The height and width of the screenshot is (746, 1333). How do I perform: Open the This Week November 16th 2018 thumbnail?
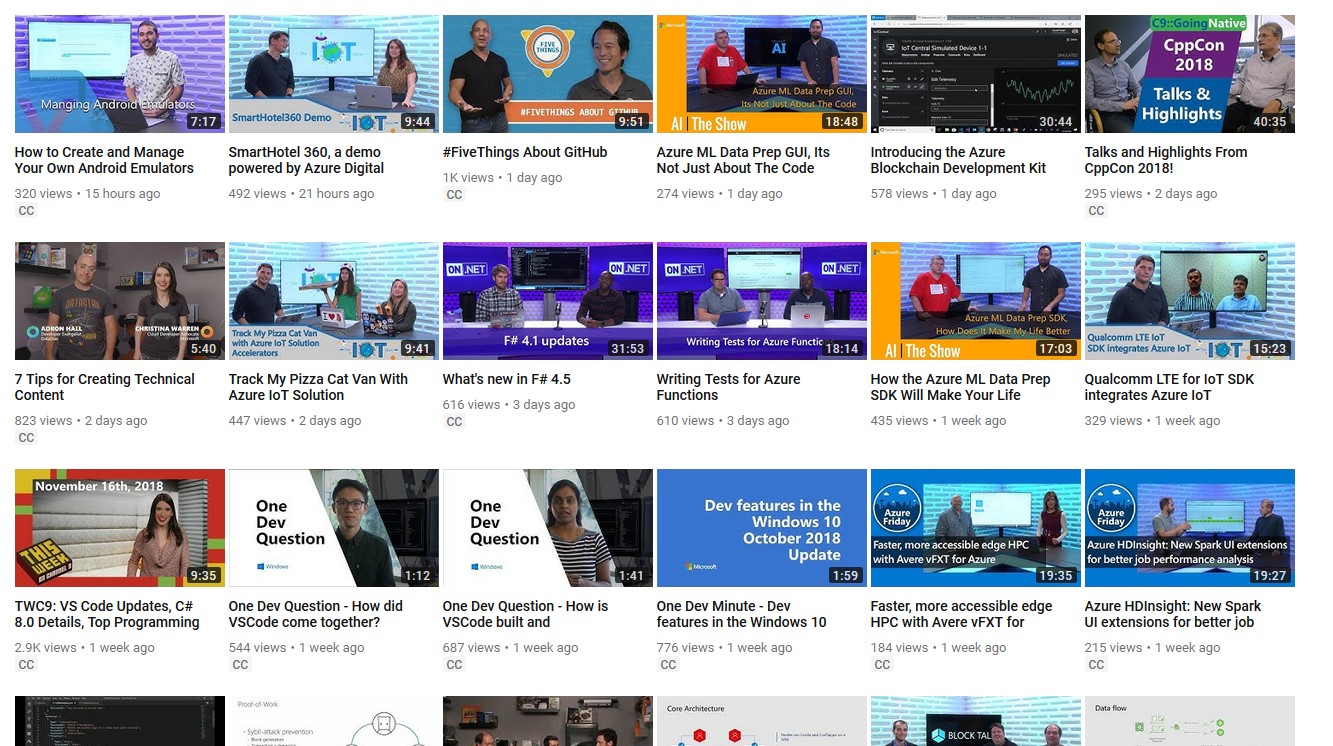120,528
